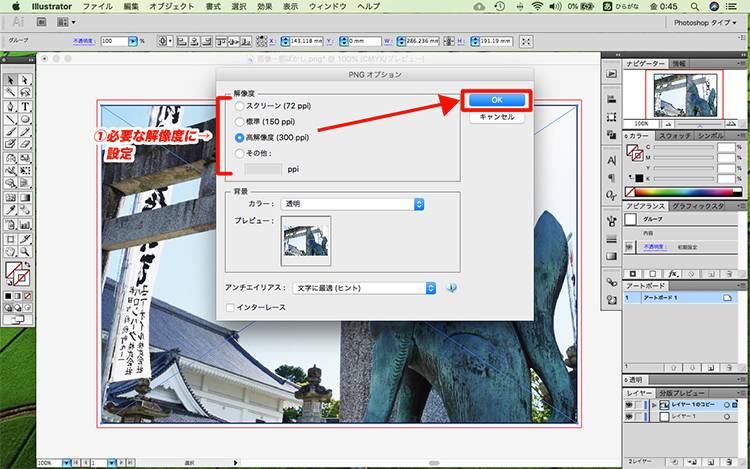Click the help info icon beside anti-alias
The image size is (750, 469).
[451, 288]
